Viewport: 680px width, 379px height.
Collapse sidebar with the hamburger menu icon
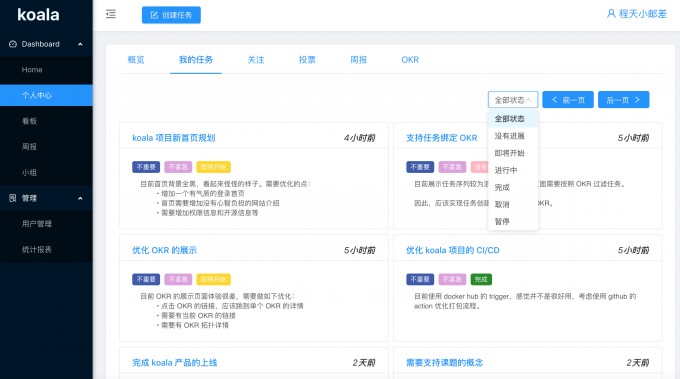111,14
